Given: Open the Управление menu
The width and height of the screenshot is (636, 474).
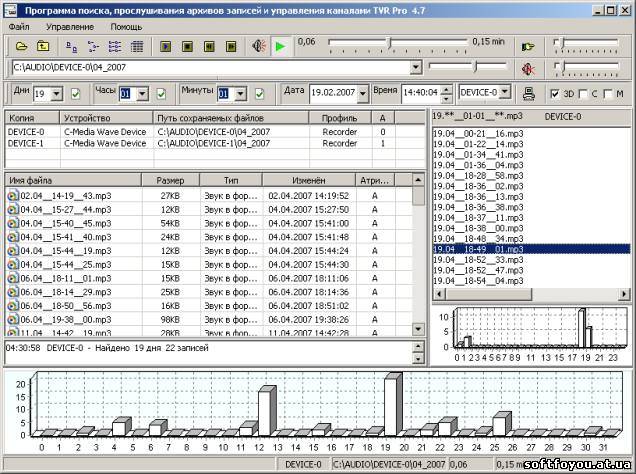Looking at the screenshot, I should click(x=70, y=26).
